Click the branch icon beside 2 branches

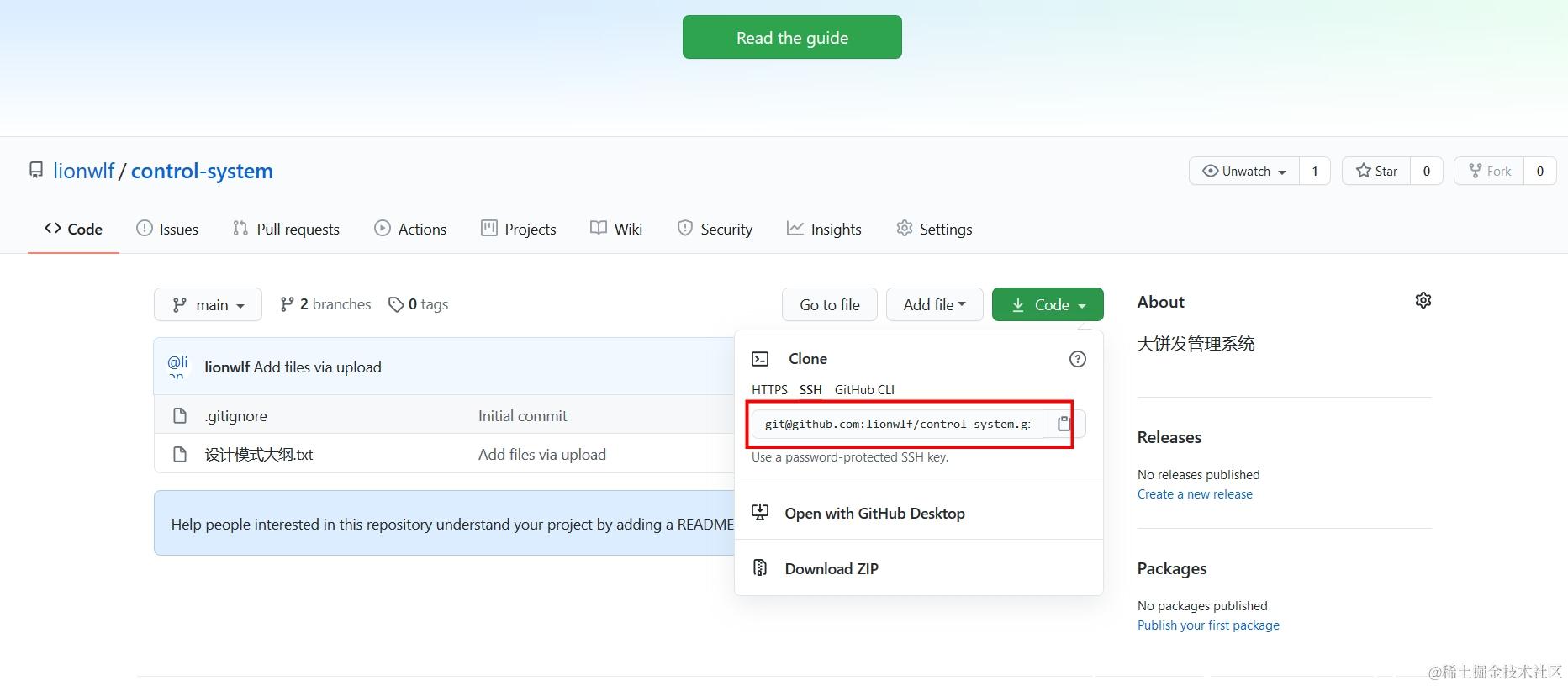pos(288,304)
